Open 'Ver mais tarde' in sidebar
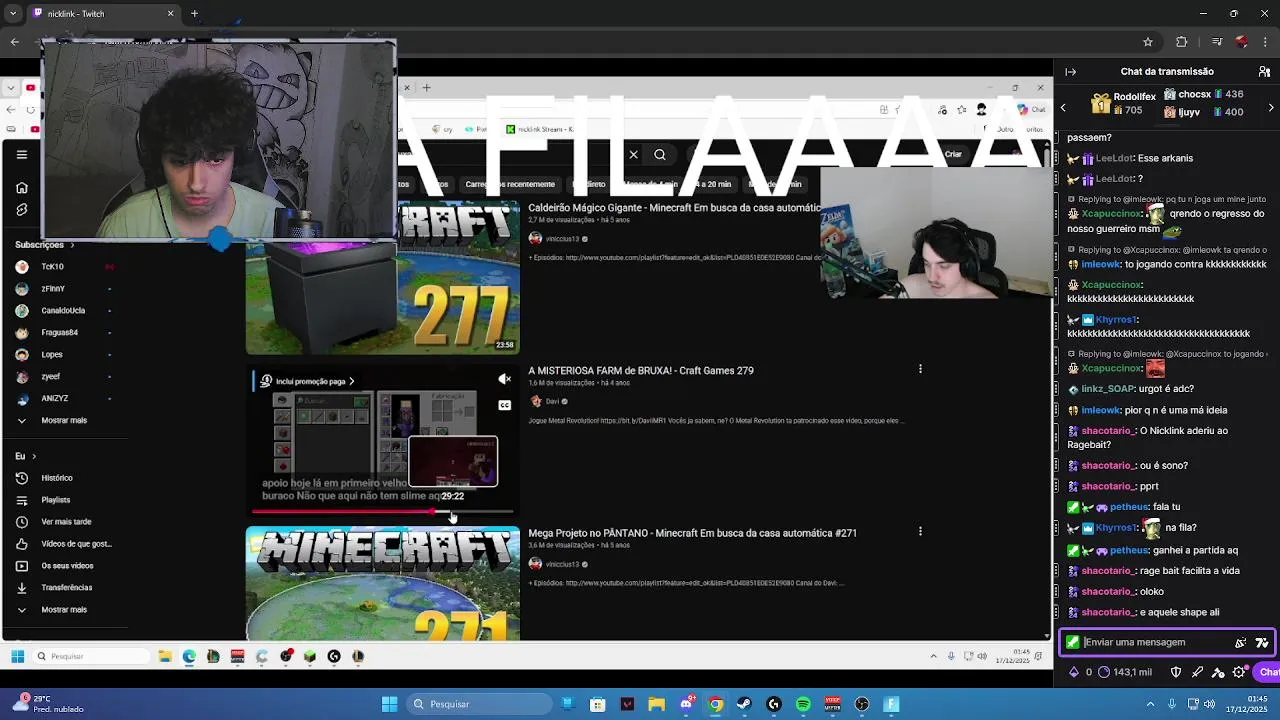Viewport: 1280px width, 720px height. 66,522
